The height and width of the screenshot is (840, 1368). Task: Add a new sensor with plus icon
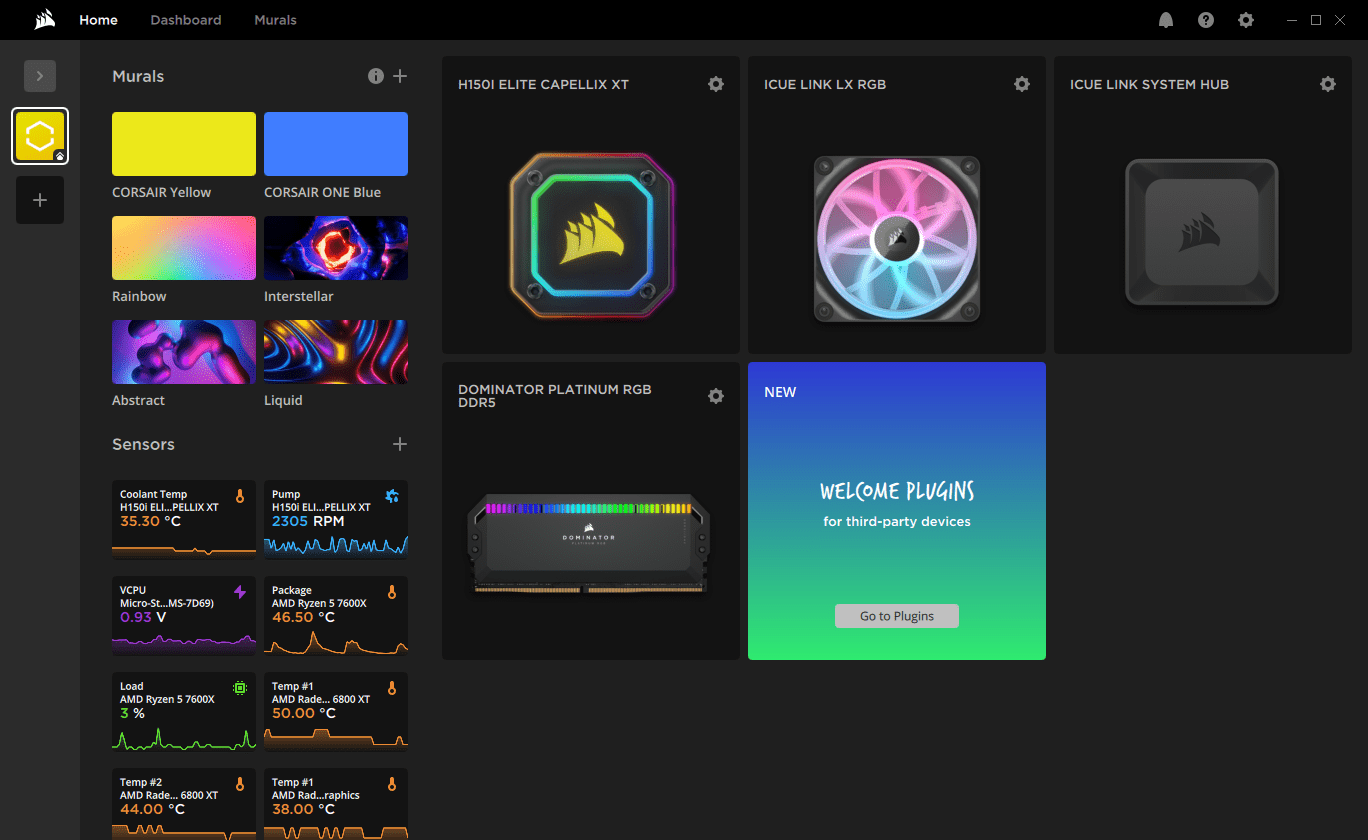tap(400, 444)
